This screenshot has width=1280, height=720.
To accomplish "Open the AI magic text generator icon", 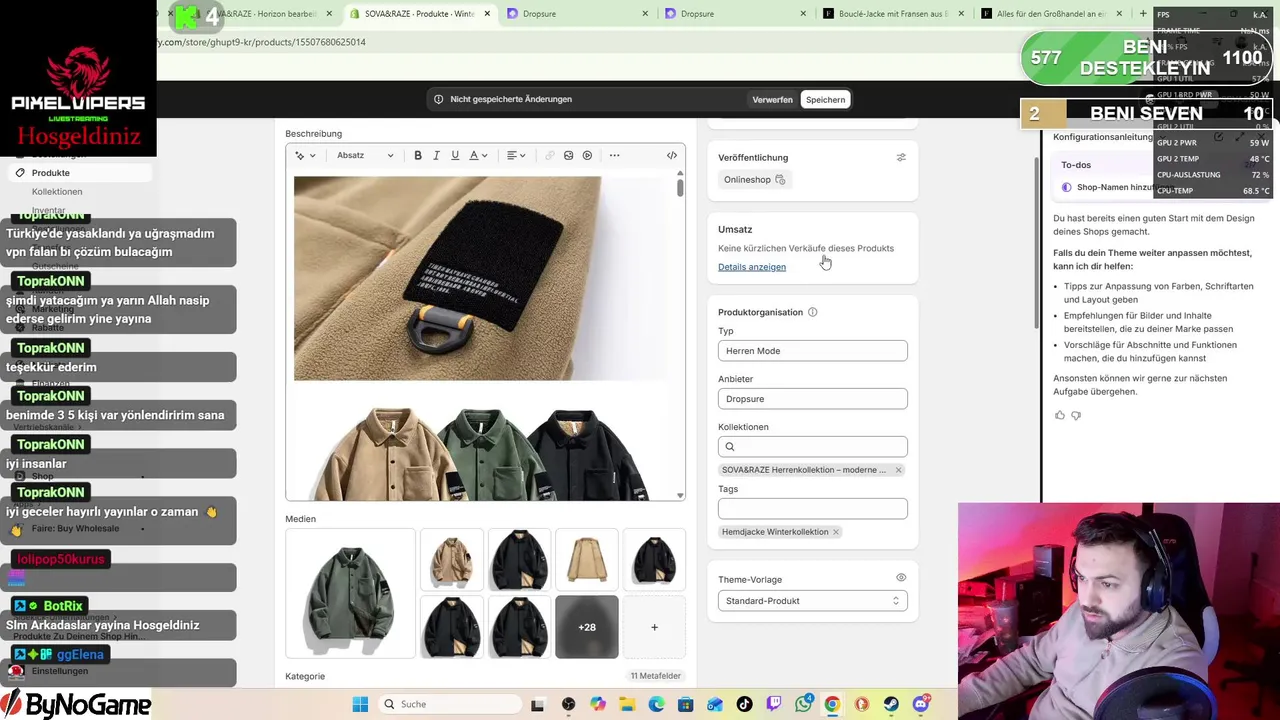I will point(305,155).
